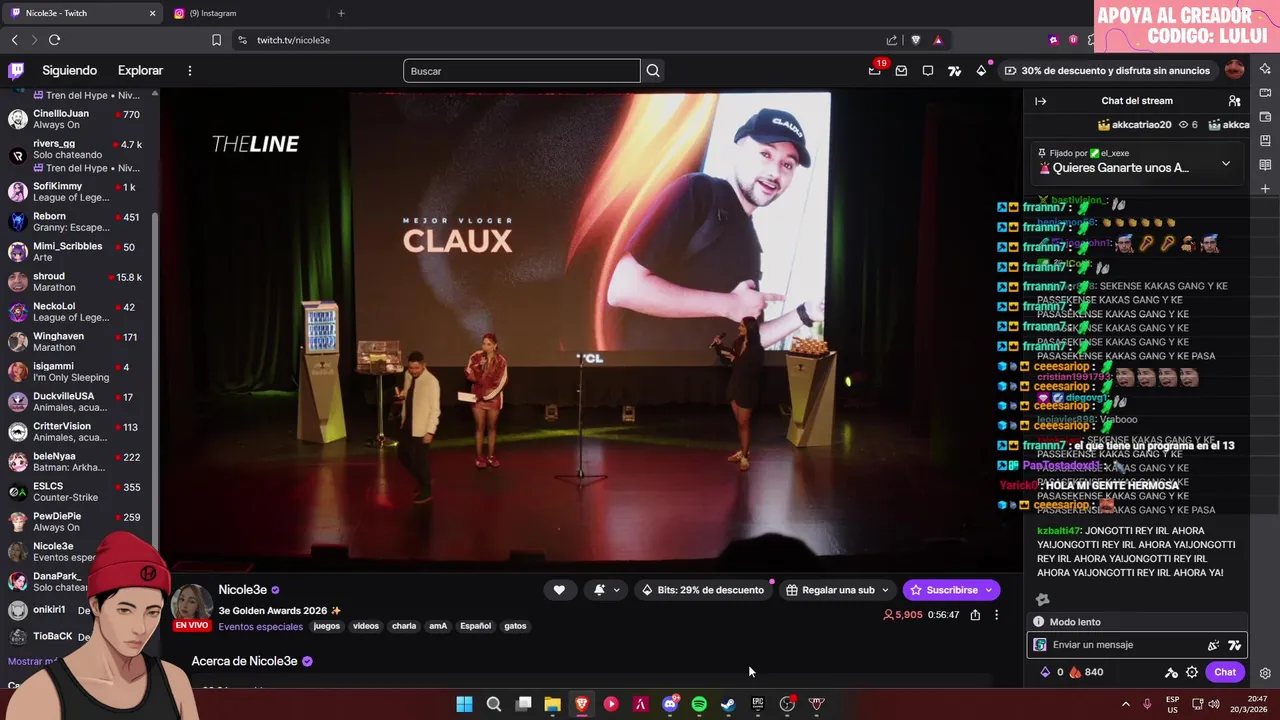Click the search magnifier button

pyautogui.click(x=653, y=71)
